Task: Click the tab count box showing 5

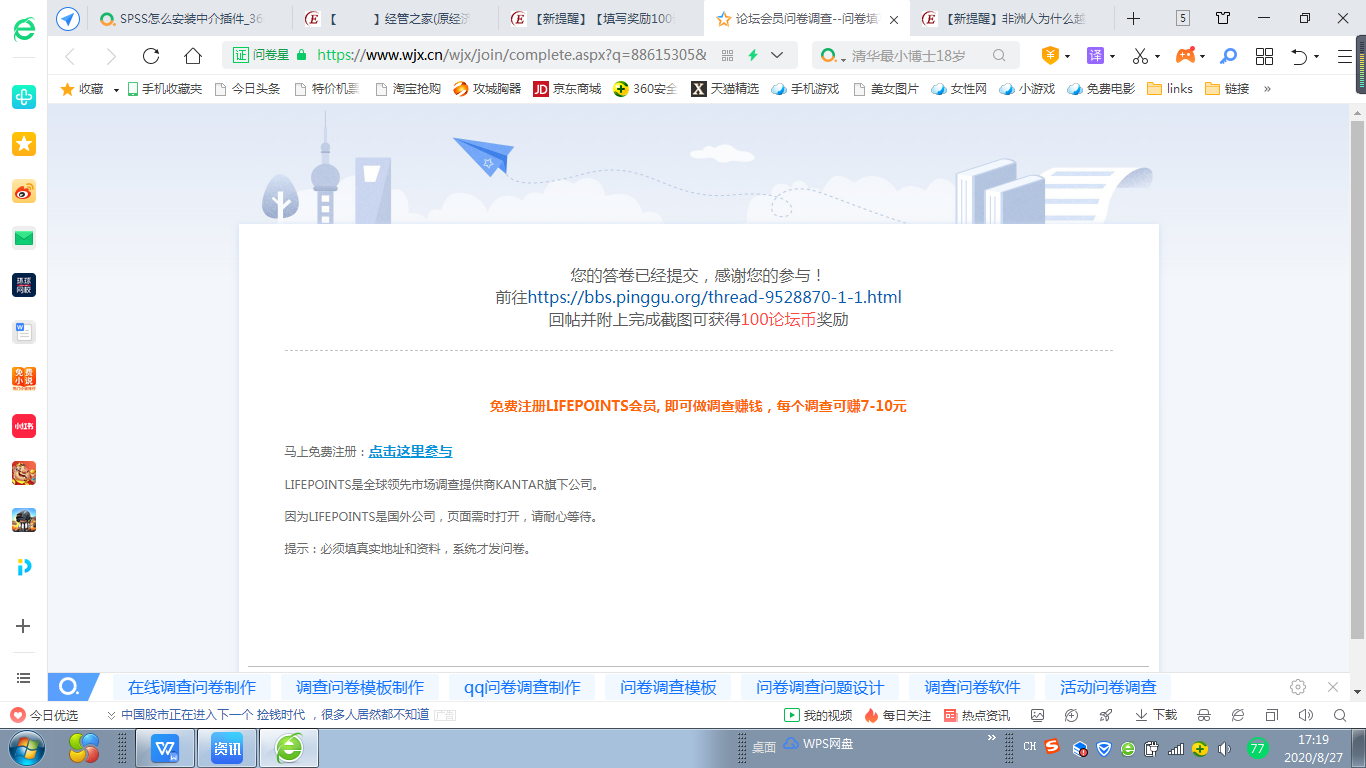Action: [x=1183, y=18]
